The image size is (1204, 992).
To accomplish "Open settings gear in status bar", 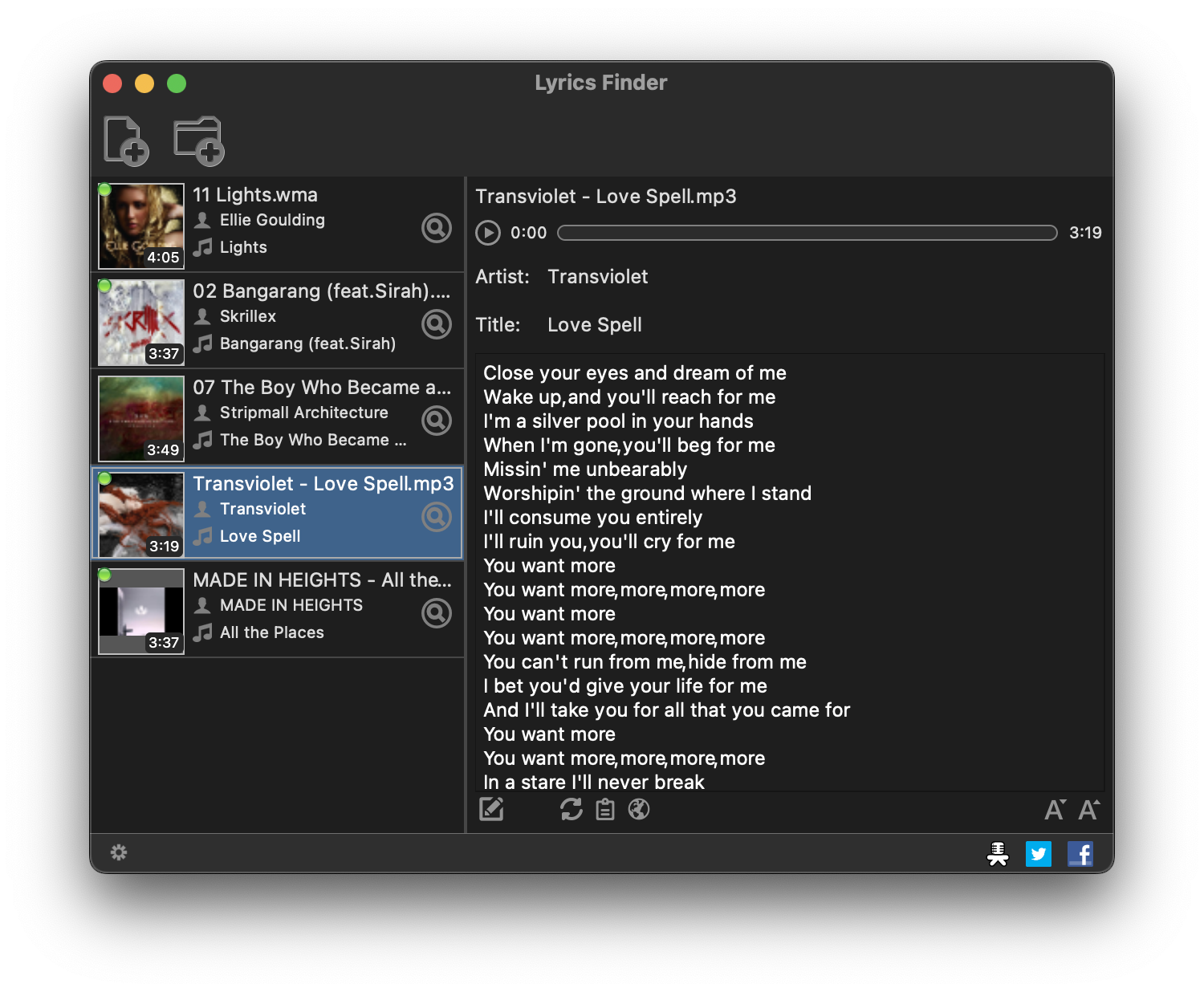I will 119,852.
